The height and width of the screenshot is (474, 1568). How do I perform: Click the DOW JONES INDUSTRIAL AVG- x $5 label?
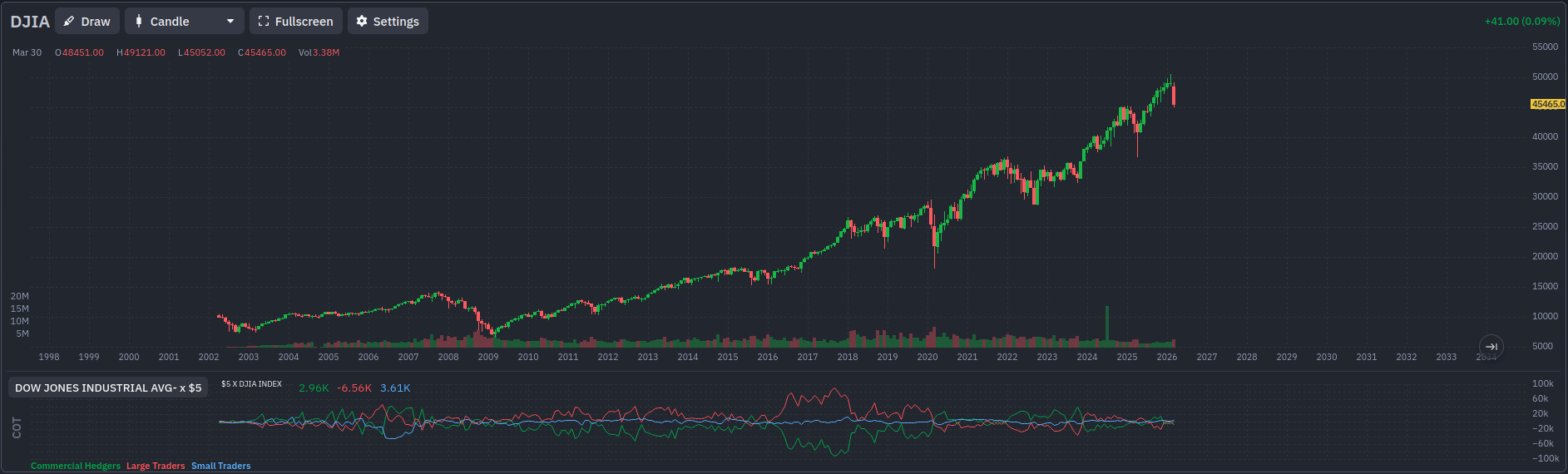click(x=108, y=388)
